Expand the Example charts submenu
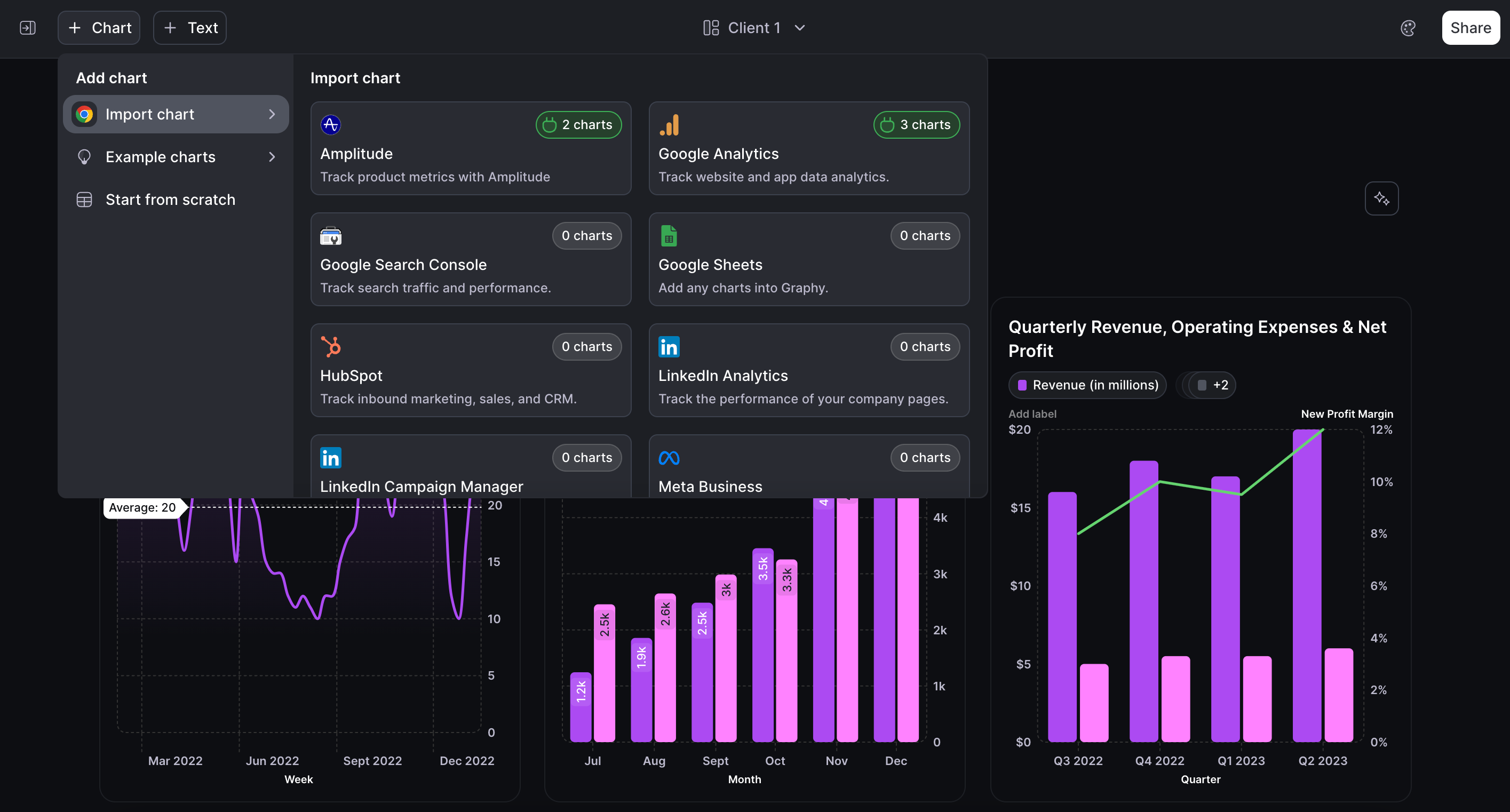The height and width of the screenshot is (812, 1510). pyautogui.click(x=175, y=157)
